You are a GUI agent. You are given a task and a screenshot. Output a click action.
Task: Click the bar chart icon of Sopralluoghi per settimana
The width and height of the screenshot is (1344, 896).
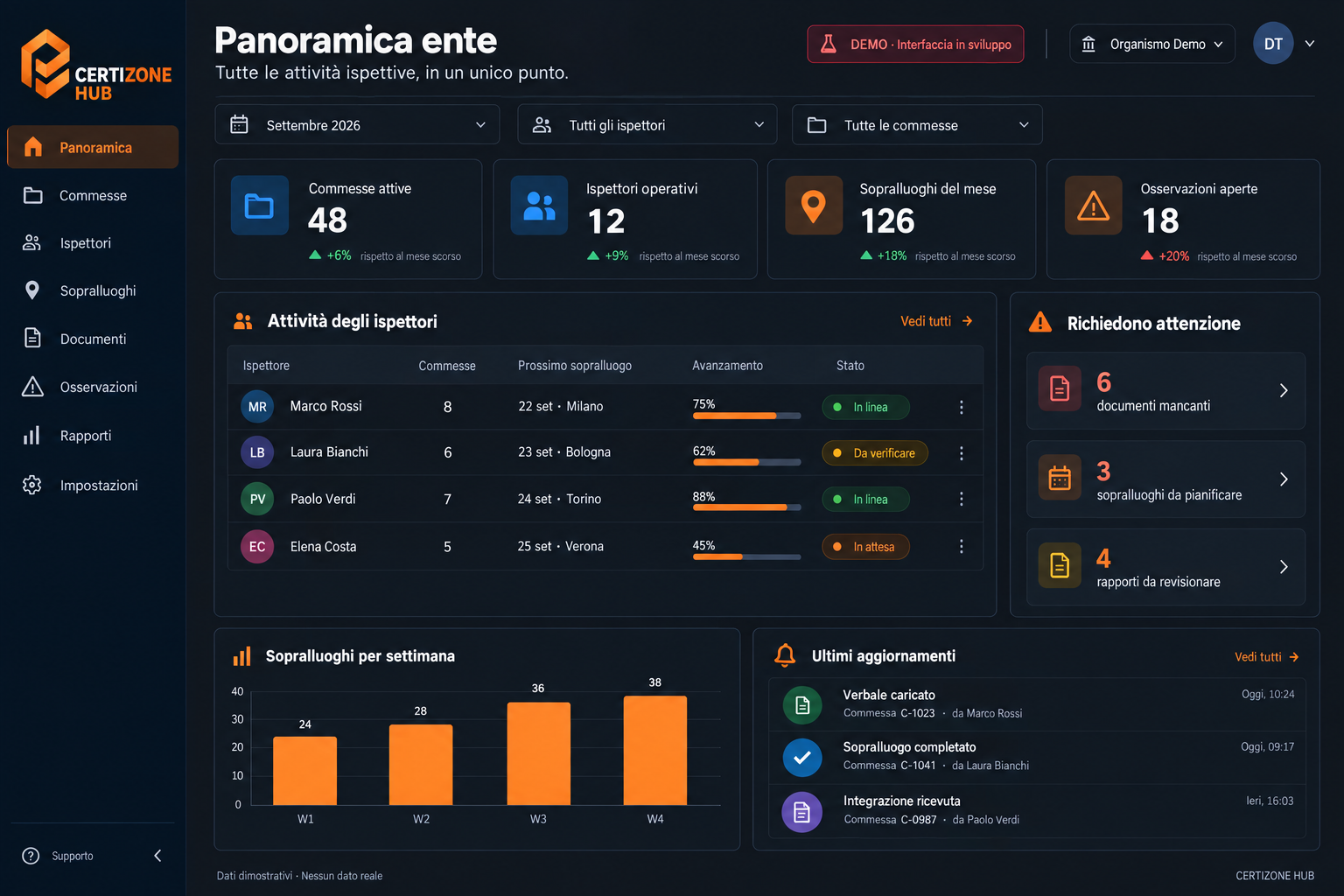tap(241, 656)
